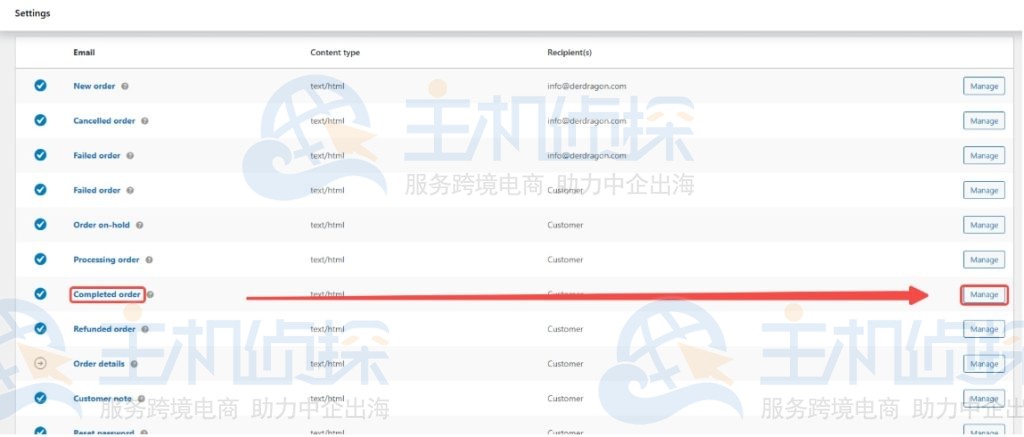This screenshot has width=1024, height=437.
Task: Click the enabled checkmark icon for Order on-hold
Action: tap(40, 224)
